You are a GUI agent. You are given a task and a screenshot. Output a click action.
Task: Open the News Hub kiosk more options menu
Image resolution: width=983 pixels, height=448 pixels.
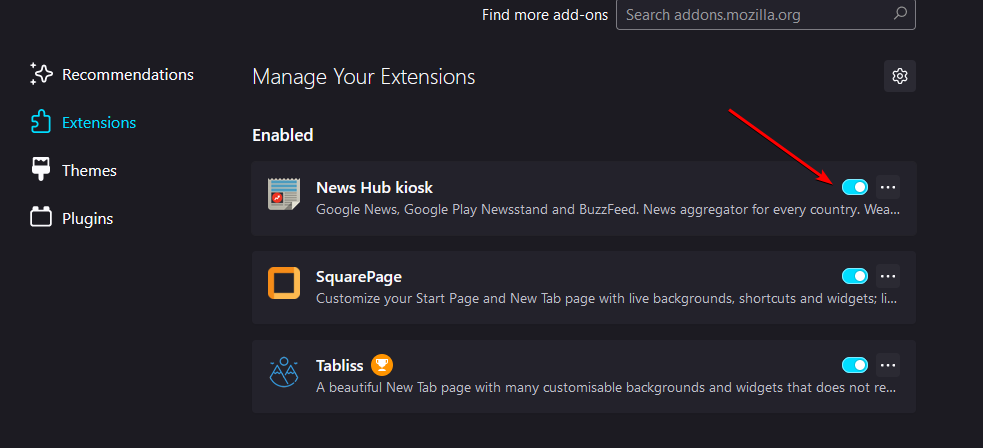[888, 187]
